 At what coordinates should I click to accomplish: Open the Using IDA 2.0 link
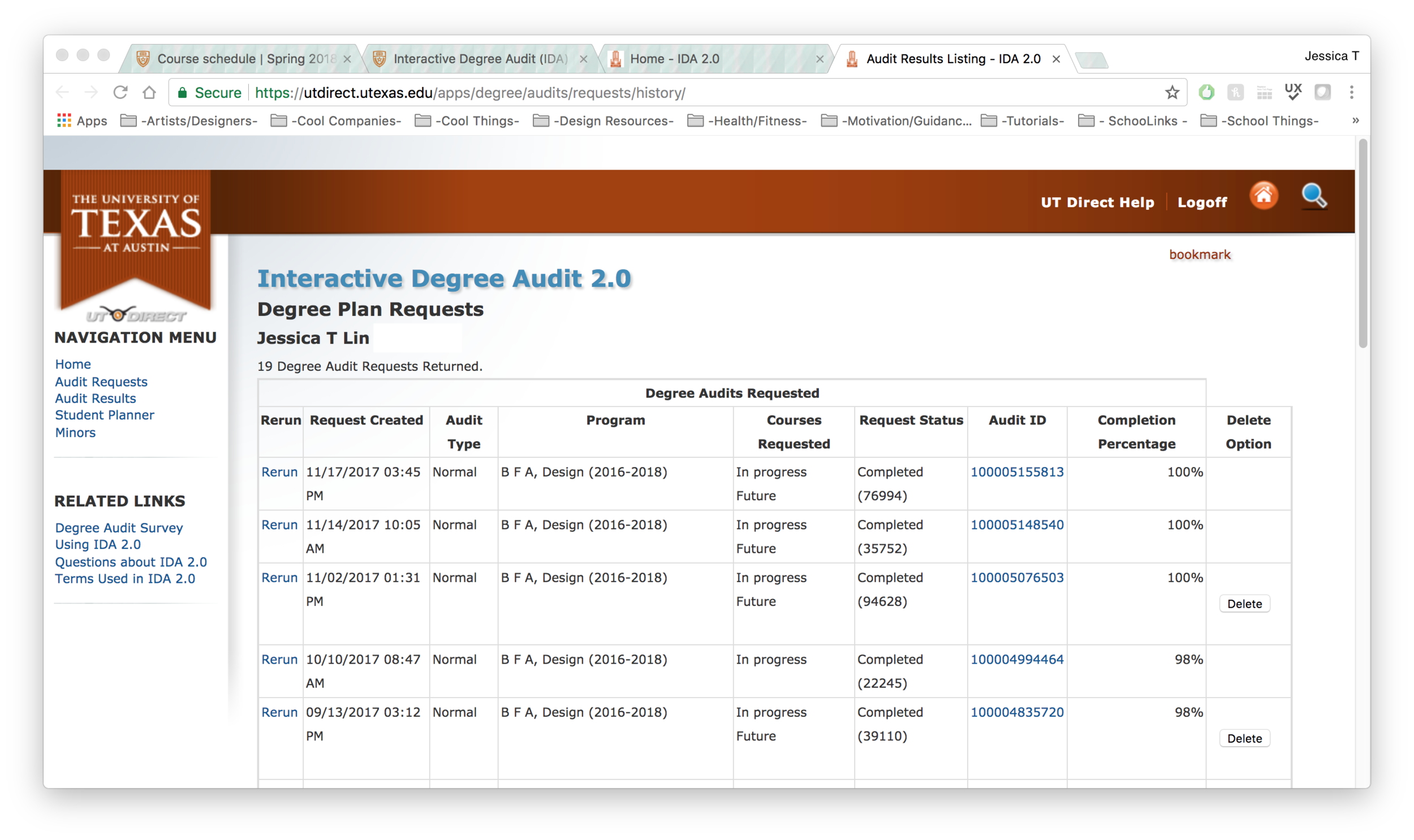click(98, 544)
